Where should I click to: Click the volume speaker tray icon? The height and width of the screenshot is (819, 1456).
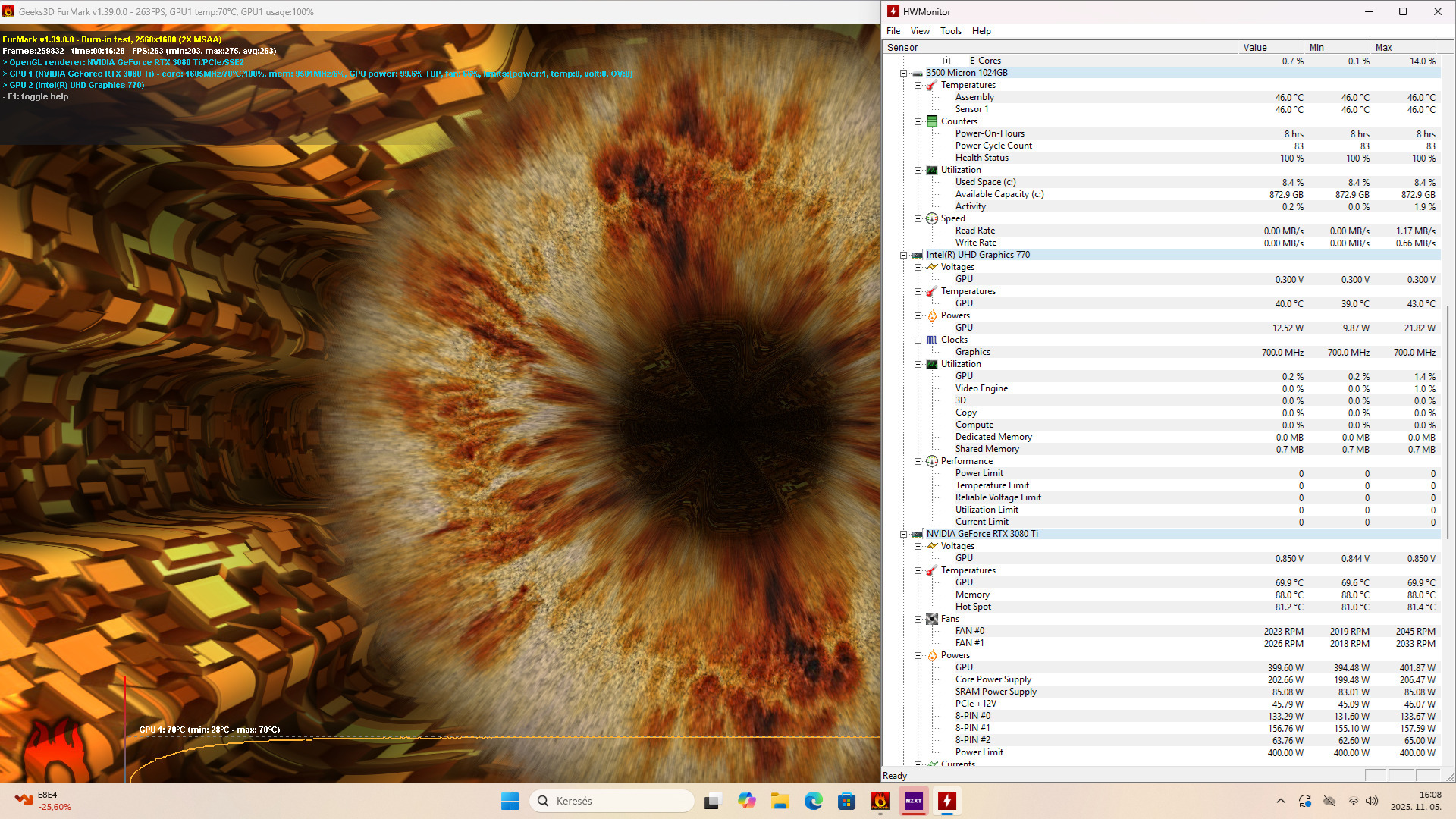coord(1372,801)
